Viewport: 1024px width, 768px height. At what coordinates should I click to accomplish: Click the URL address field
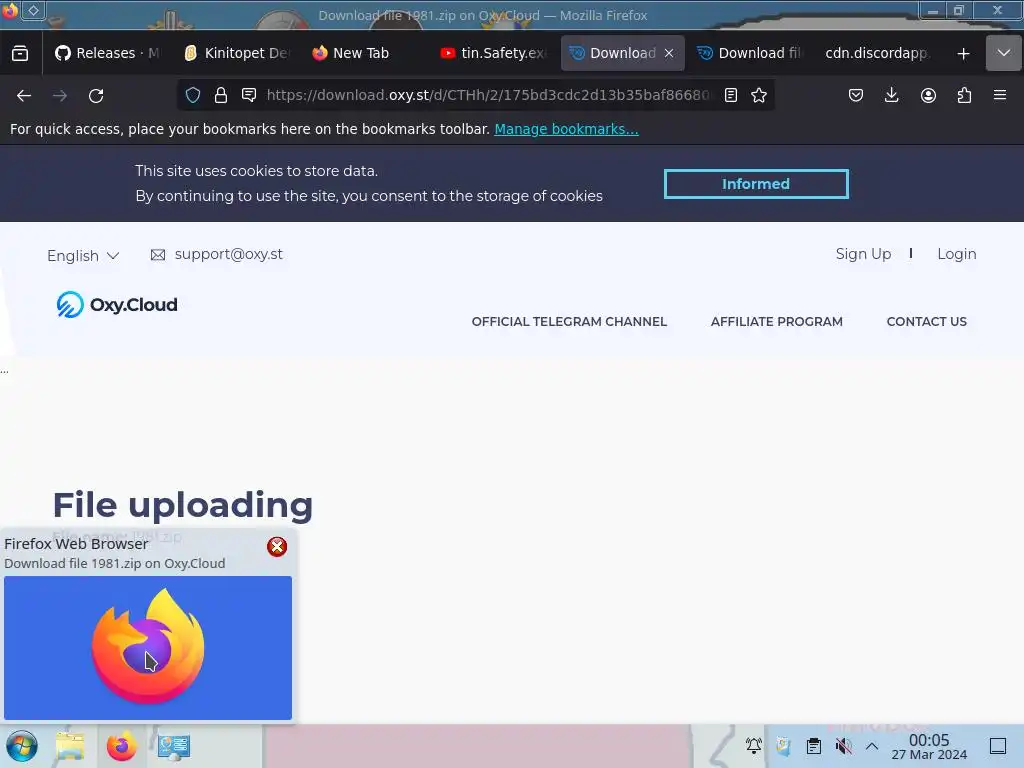point(487,95)
